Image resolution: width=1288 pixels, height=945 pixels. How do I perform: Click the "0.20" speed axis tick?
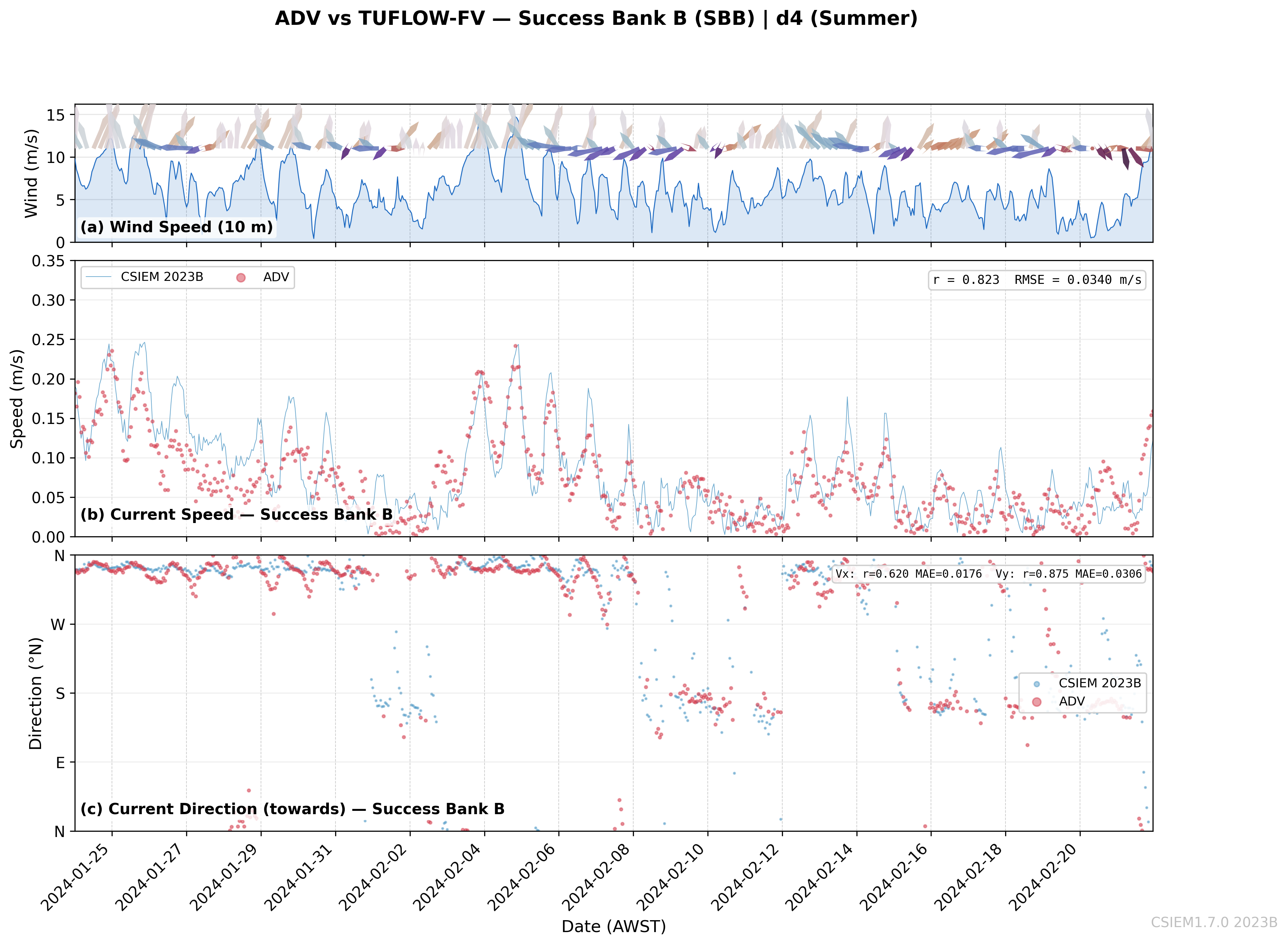(x=49, y=379)
